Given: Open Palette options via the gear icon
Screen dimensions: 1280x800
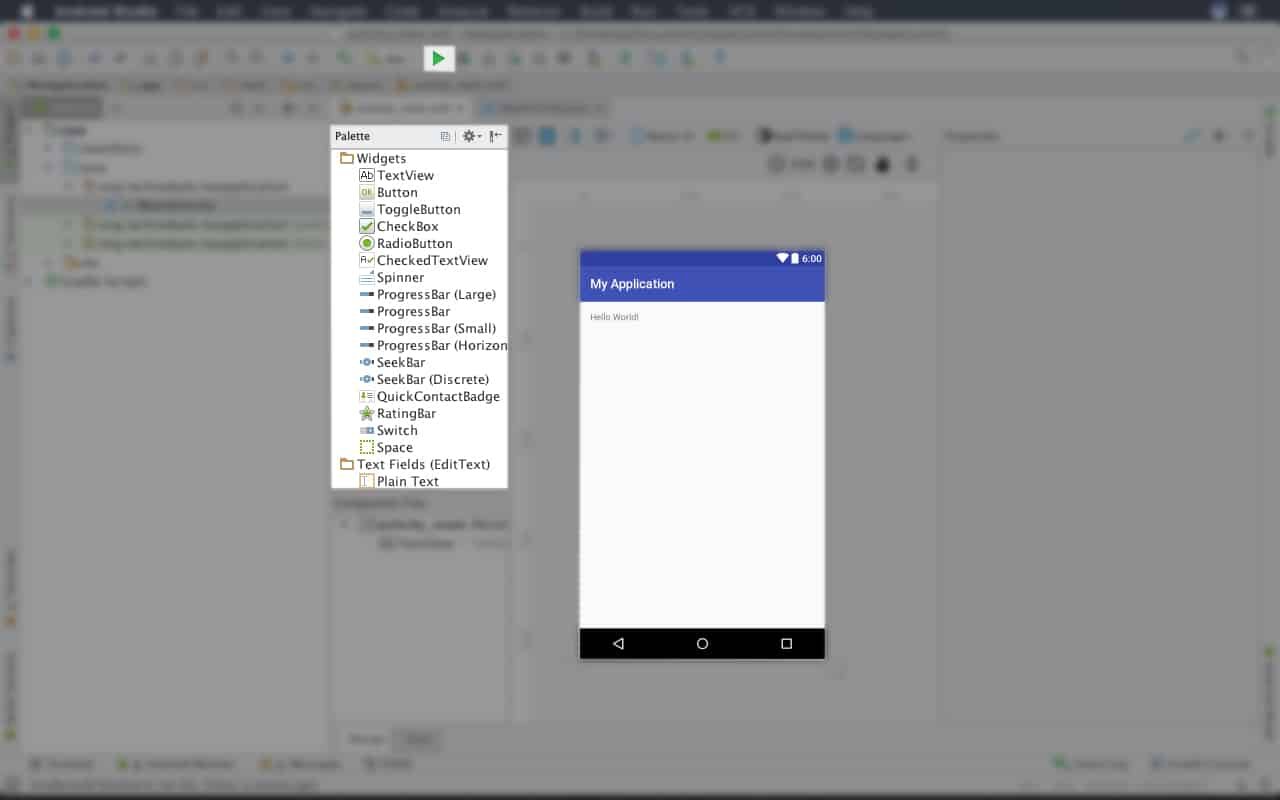Looking at the screenshot, I should (x=468, y=136).
